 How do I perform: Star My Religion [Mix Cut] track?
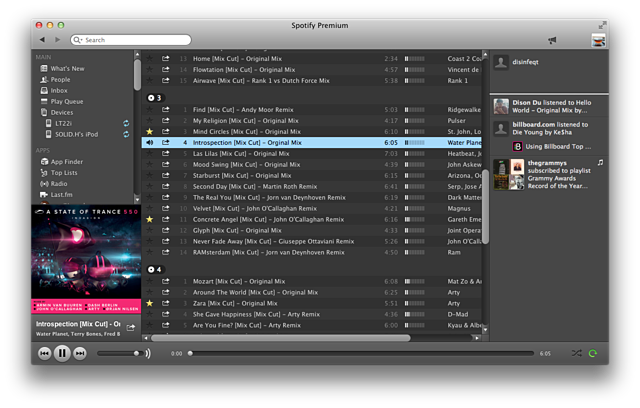[150, 120]
